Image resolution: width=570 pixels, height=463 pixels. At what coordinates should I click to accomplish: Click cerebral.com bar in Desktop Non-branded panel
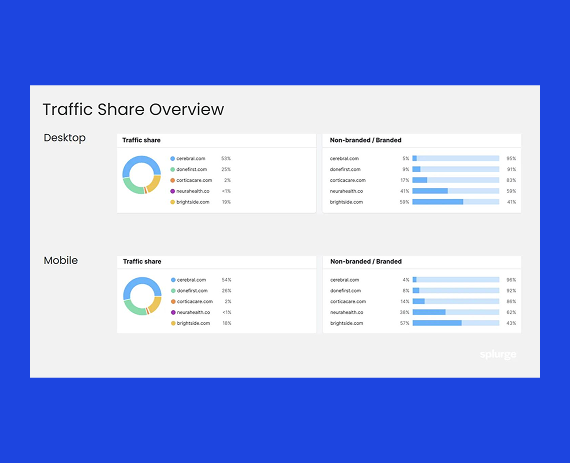click(456, 158)
